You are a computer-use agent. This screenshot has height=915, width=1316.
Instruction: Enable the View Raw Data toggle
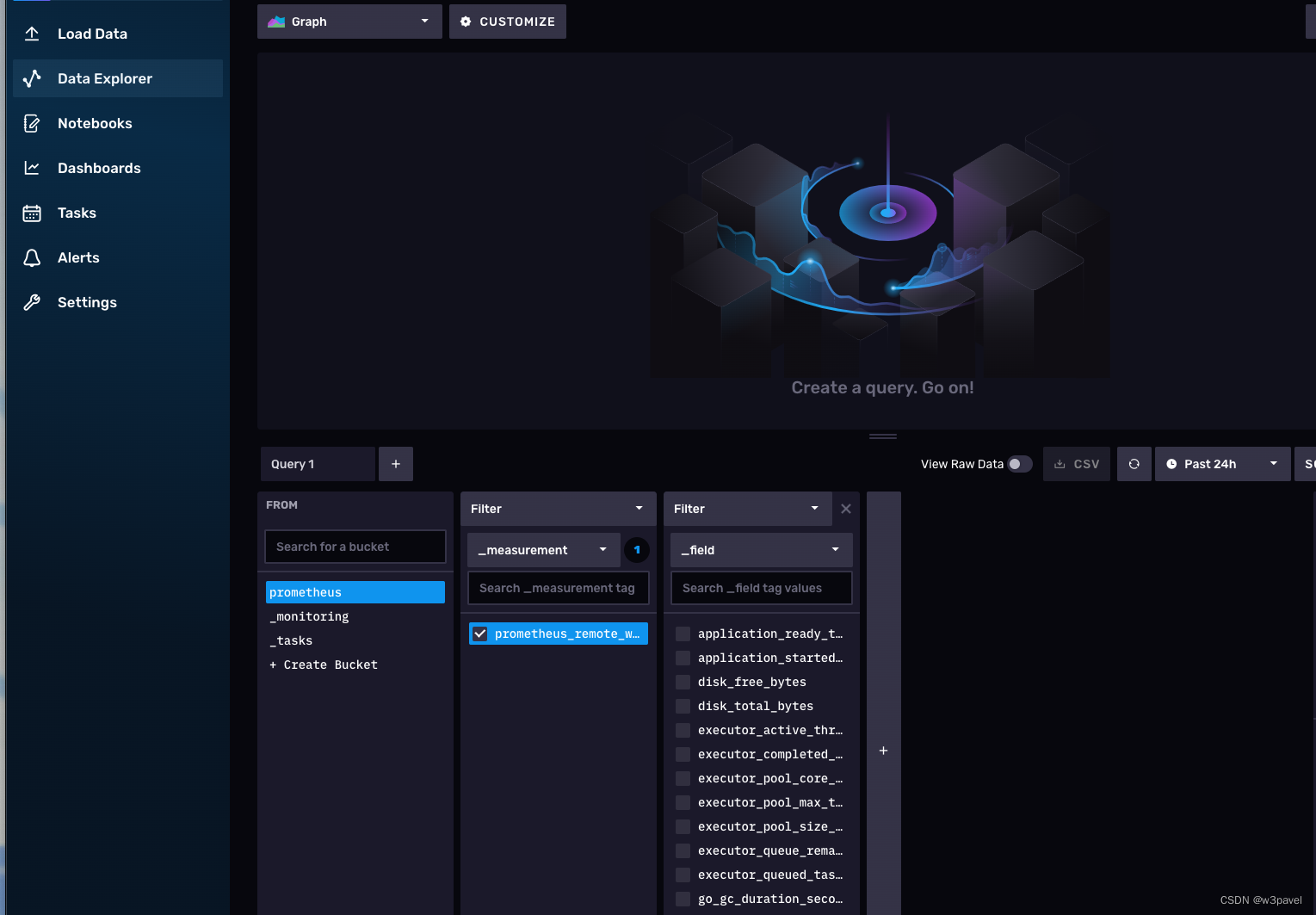coord(1020,463)
